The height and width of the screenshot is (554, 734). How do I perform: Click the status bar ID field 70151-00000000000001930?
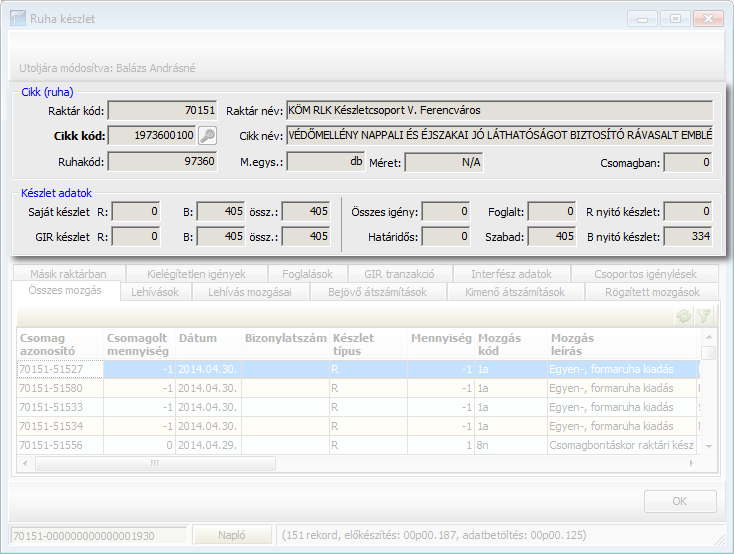[99, 535]
